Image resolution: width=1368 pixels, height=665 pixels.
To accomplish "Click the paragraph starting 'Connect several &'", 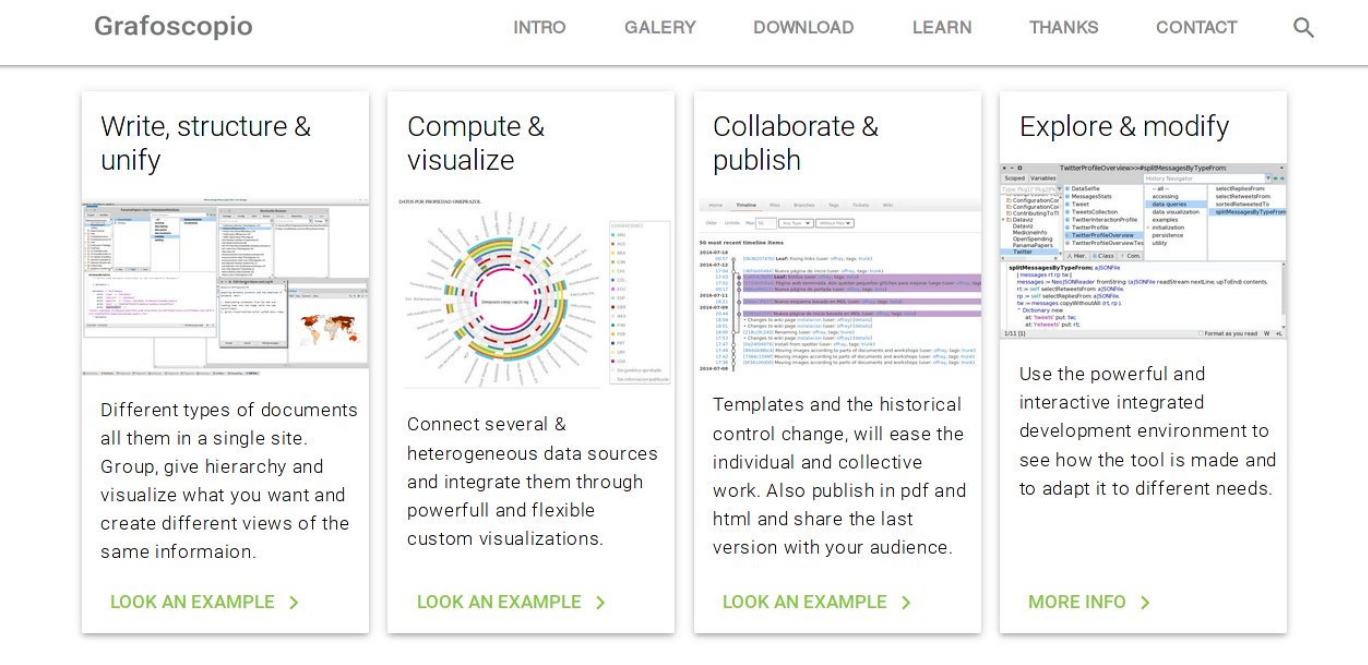I will click(x=532, y=481).
